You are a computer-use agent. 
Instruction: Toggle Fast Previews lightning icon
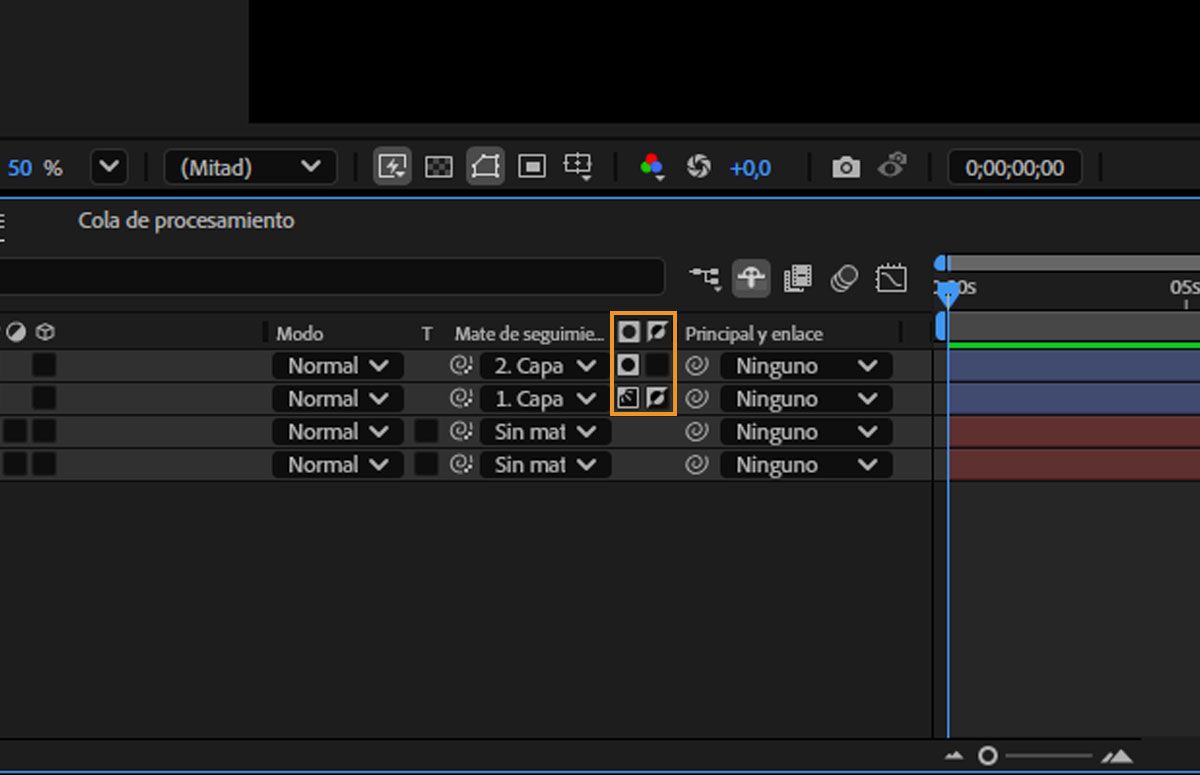392,167
